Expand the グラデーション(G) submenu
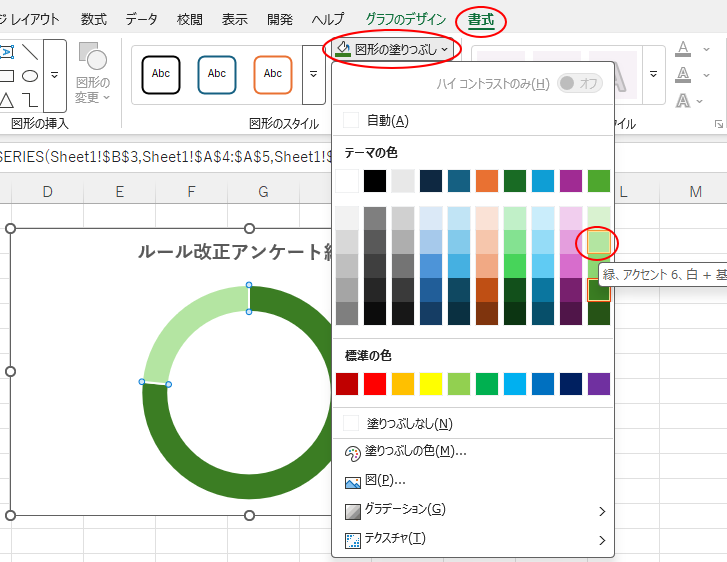This screenshot has width=727, height=562. click(x=473, y=510)
